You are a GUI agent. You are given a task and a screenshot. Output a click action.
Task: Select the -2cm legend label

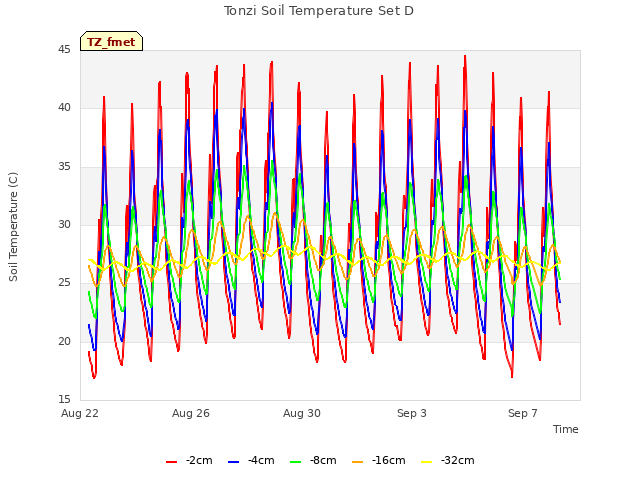pyautogui.click(x=199, y=460)
